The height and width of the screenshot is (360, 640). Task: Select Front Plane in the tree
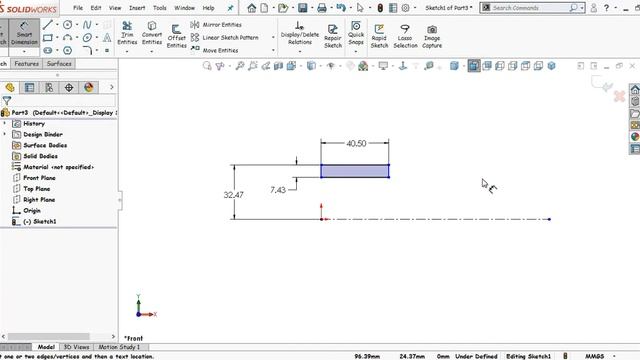tap(39, 178)
